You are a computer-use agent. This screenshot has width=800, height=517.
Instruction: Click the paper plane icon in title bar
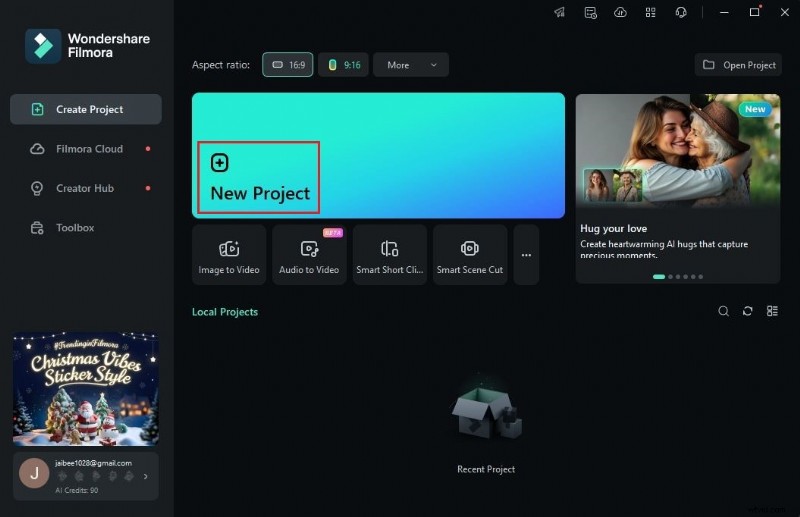(x=559, y=12)
